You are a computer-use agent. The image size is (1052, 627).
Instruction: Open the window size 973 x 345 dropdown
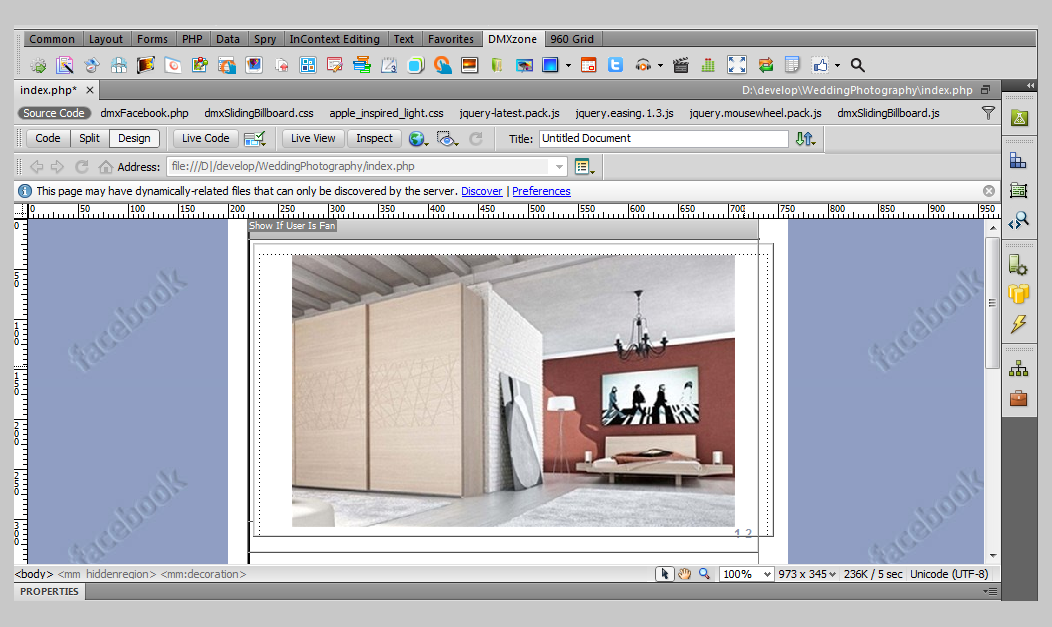click(x=807, y=574)
